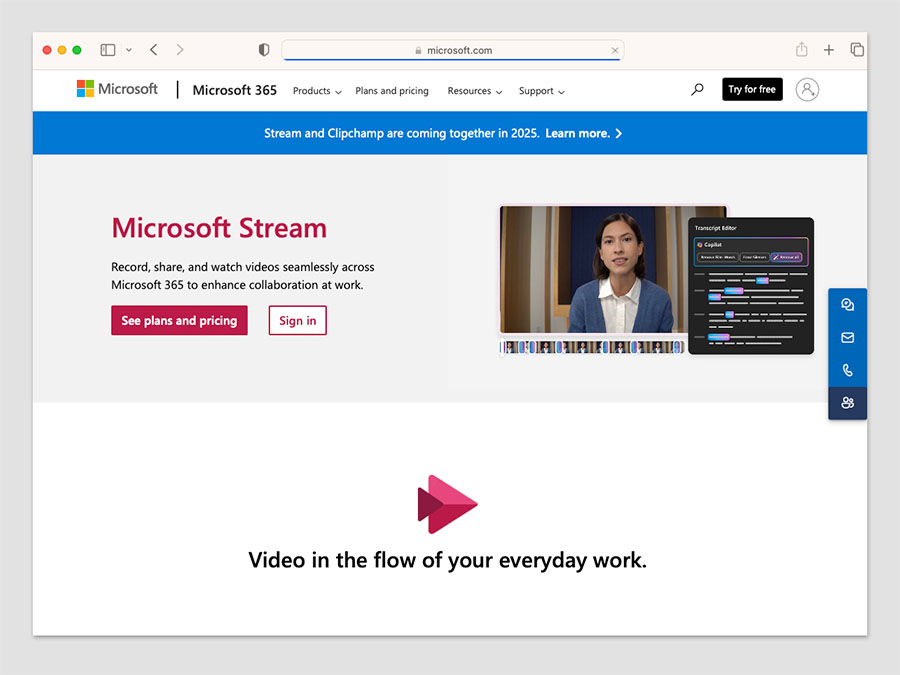900x675 pixels.
Task: Open the chat icon in side panel
Action: (x=847, y=305)
